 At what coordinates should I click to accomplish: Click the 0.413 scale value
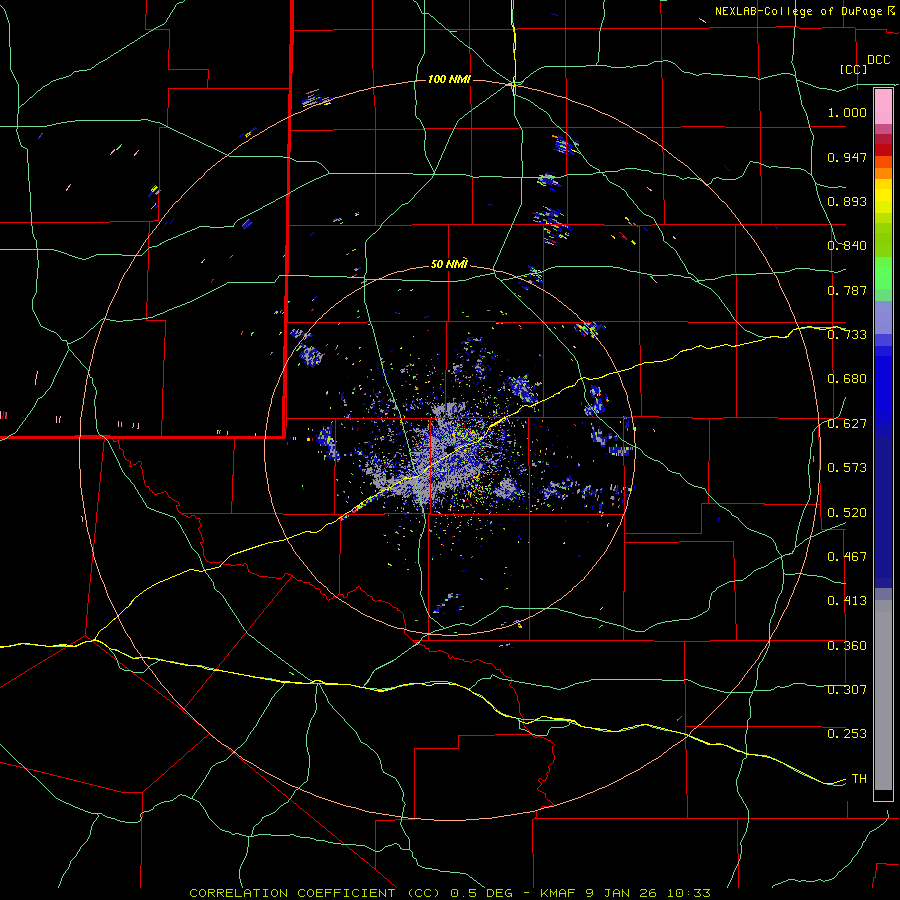(847, 601)
